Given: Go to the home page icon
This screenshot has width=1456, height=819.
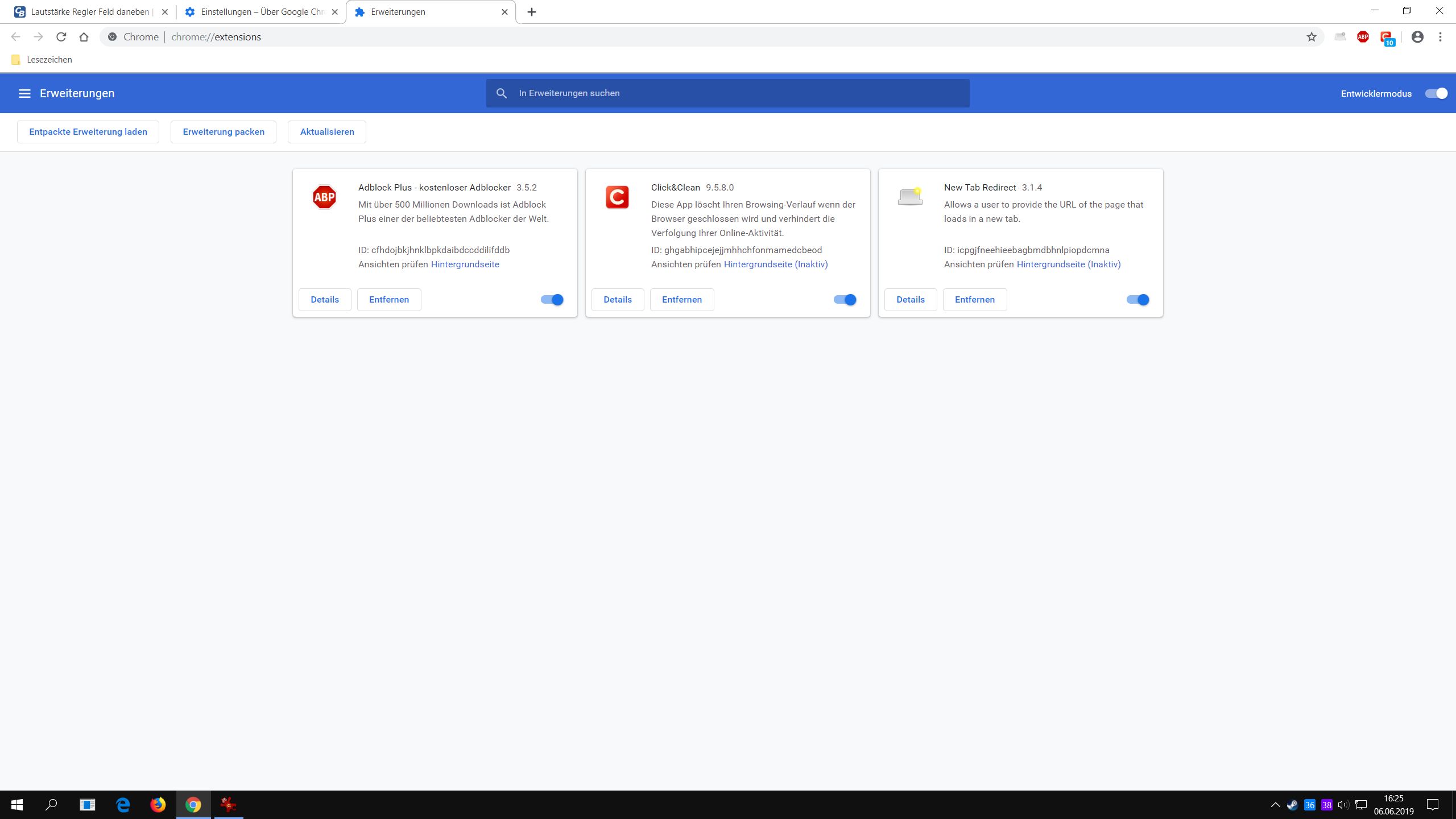Looking at the screenshot, I should (84, 37).
